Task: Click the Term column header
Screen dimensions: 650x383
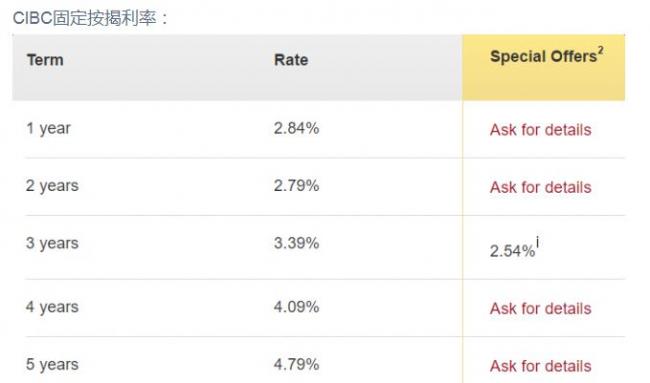Action: (x=45, y=60)
